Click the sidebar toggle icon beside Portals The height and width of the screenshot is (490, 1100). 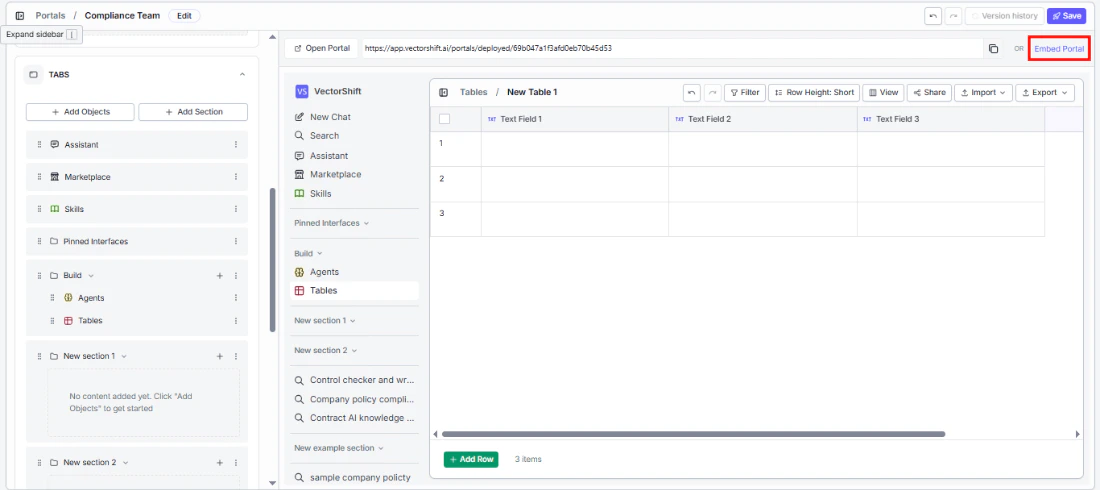coord(20,15)
